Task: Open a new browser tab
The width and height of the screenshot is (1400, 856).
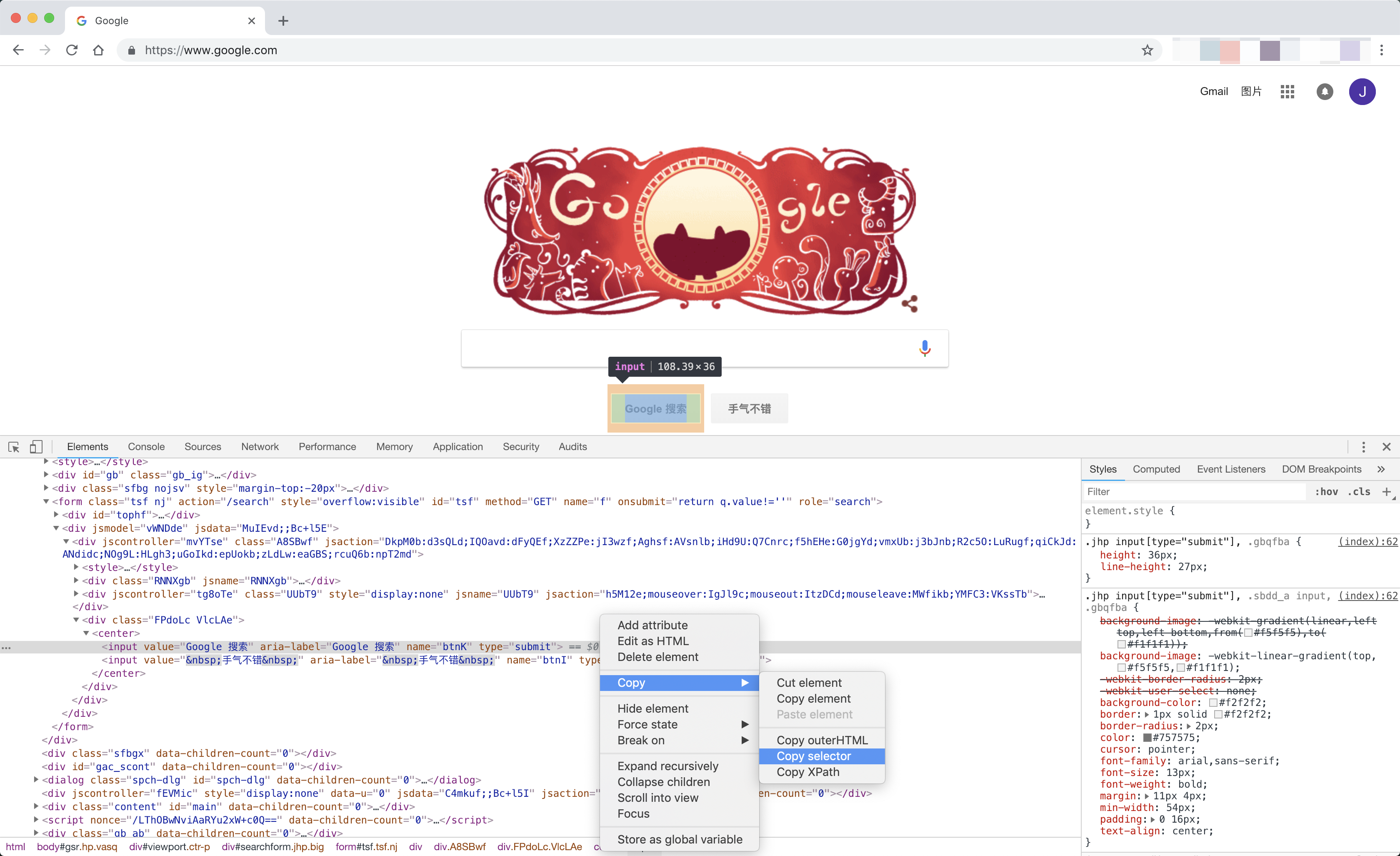Action: tap(283, 21)
